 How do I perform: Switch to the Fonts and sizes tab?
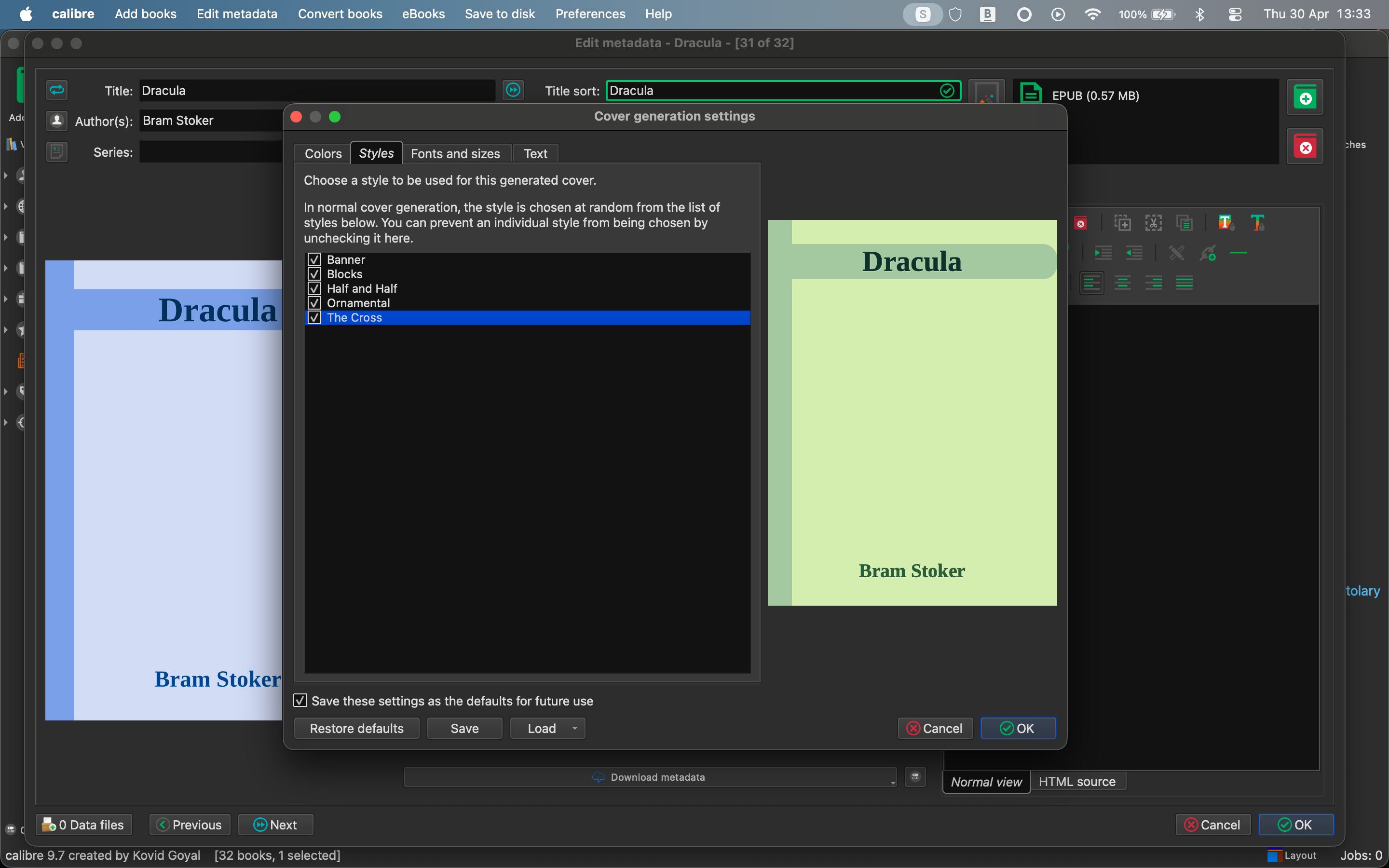[x=455, y=153]
